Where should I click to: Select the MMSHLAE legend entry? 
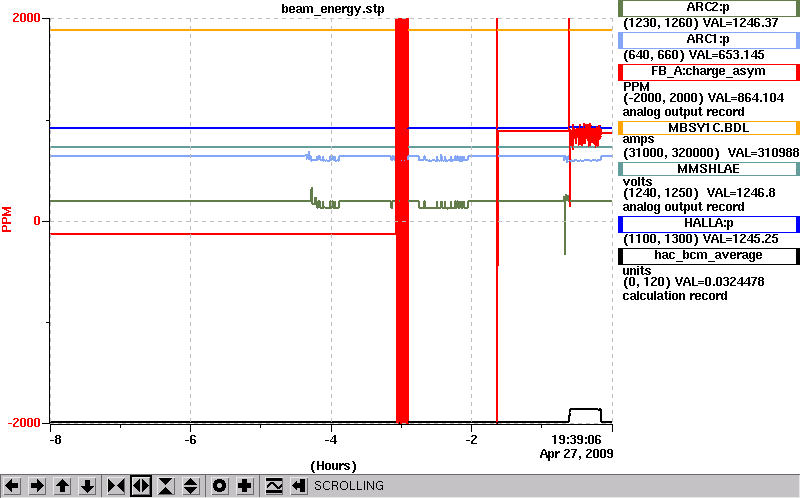[x=709, y=169]
